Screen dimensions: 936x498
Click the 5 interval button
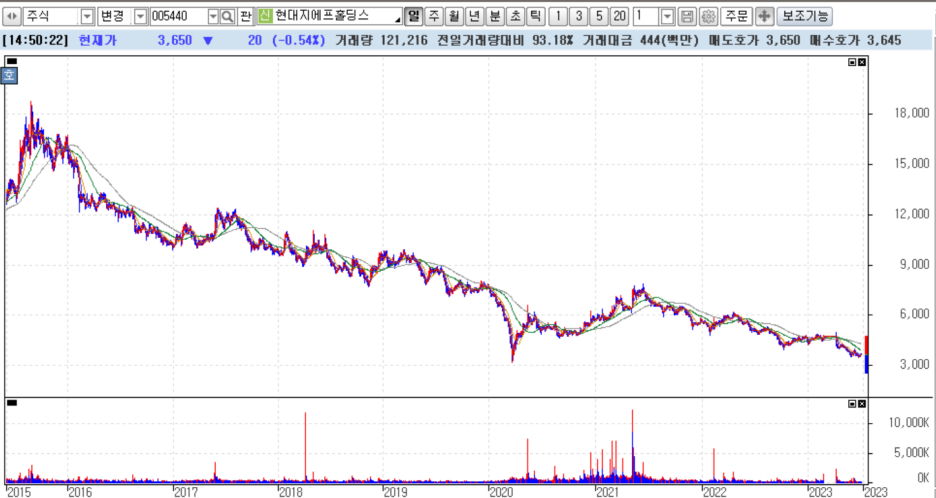[x=599, y=17]
